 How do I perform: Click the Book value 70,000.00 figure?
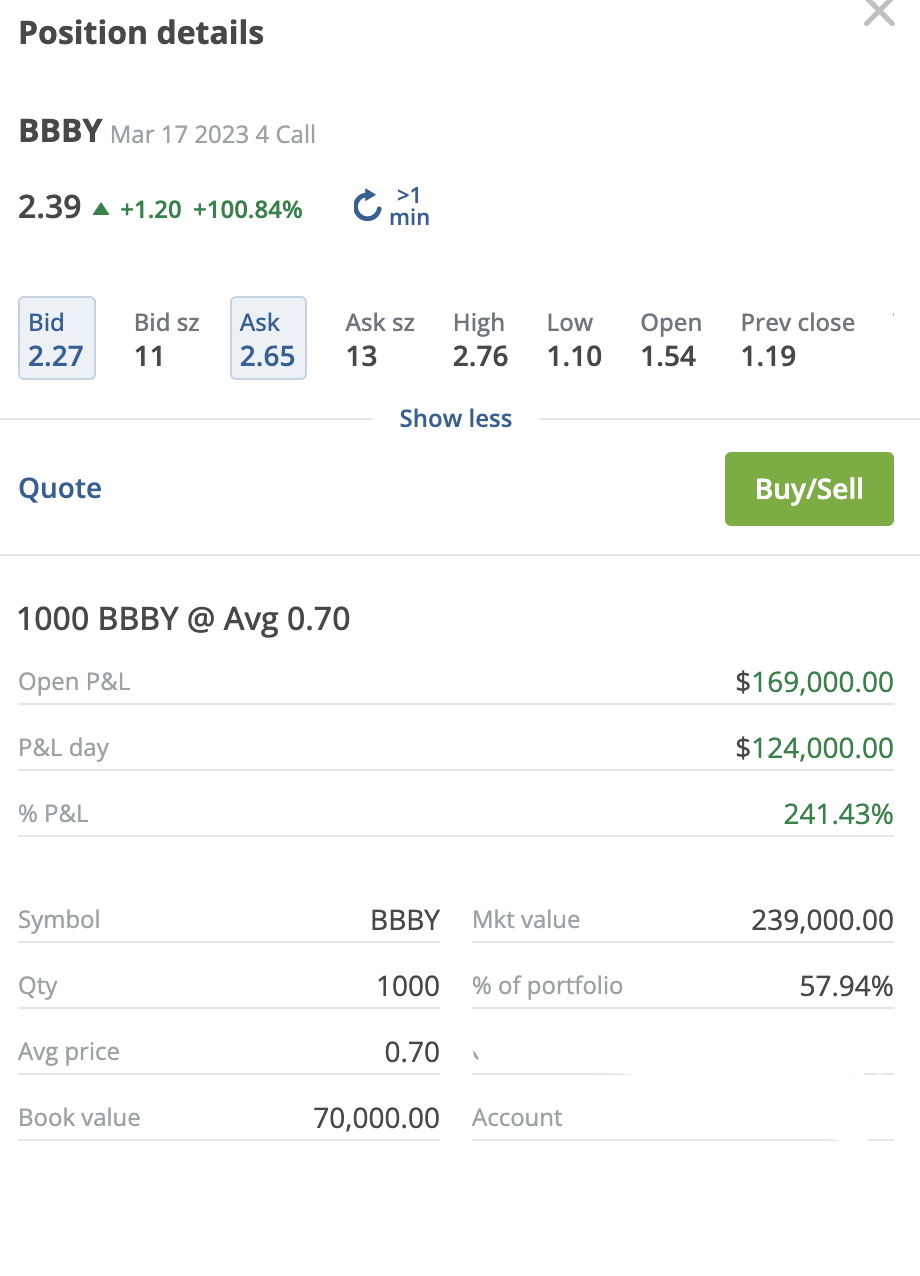pos(376,1118)
